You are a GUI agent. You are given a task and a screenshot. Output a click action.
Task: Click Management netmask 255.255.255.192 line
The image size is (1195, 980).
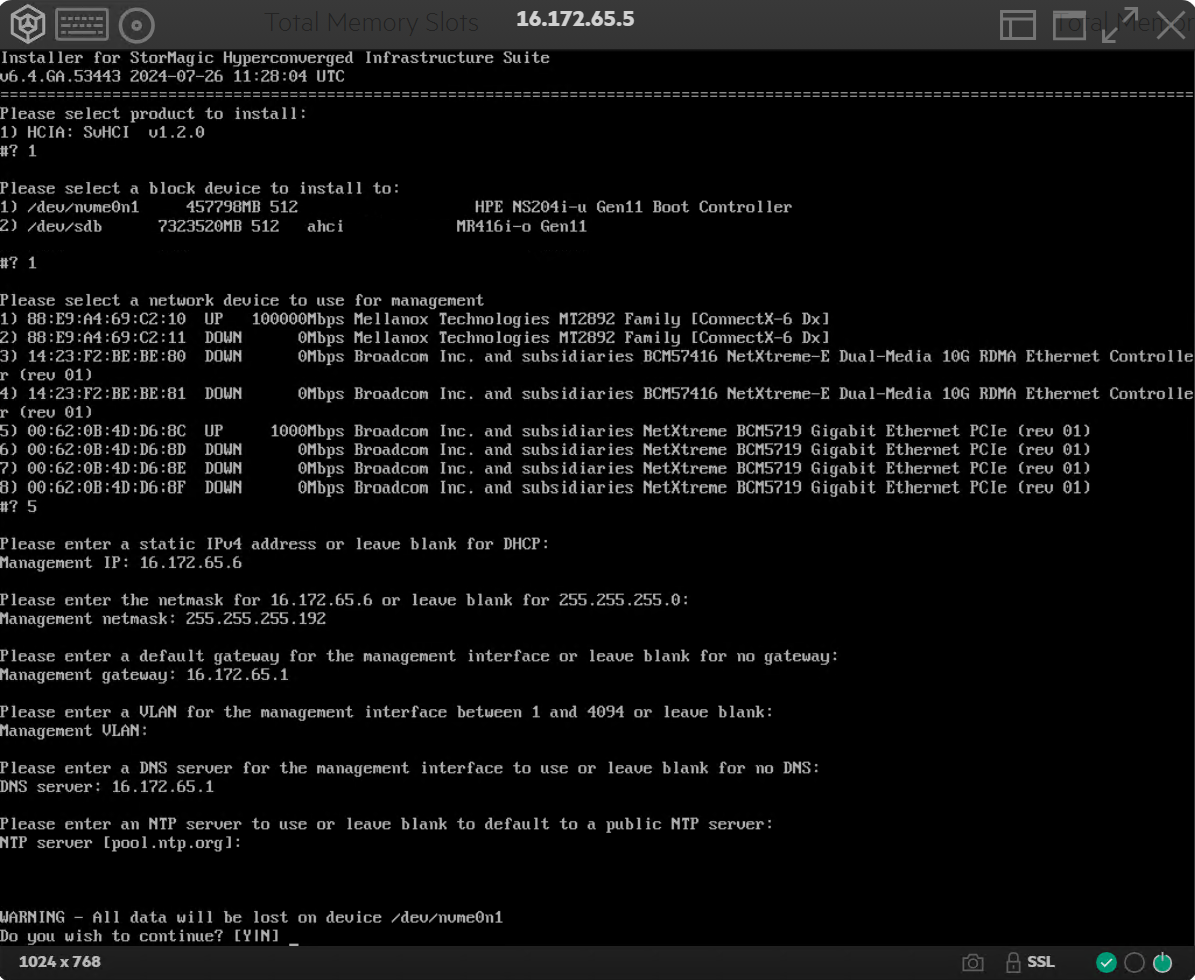click(163, 619)
